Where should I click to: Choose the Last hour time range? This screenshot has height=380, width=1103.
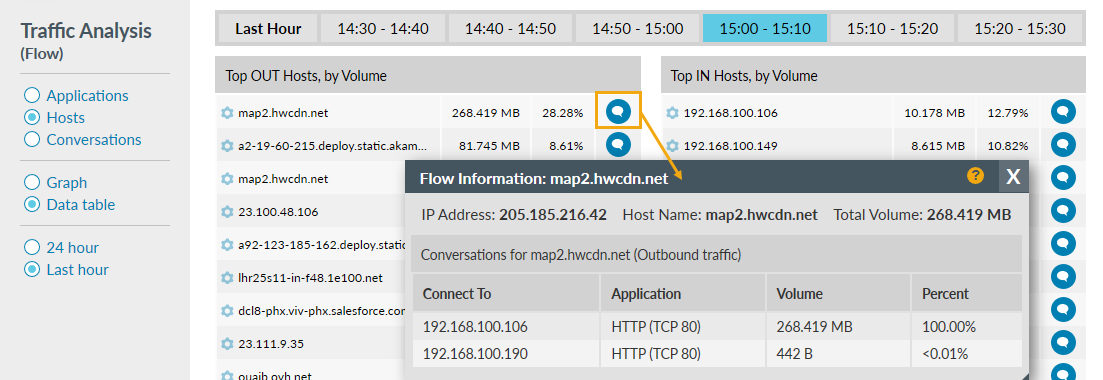coord(32,270)
